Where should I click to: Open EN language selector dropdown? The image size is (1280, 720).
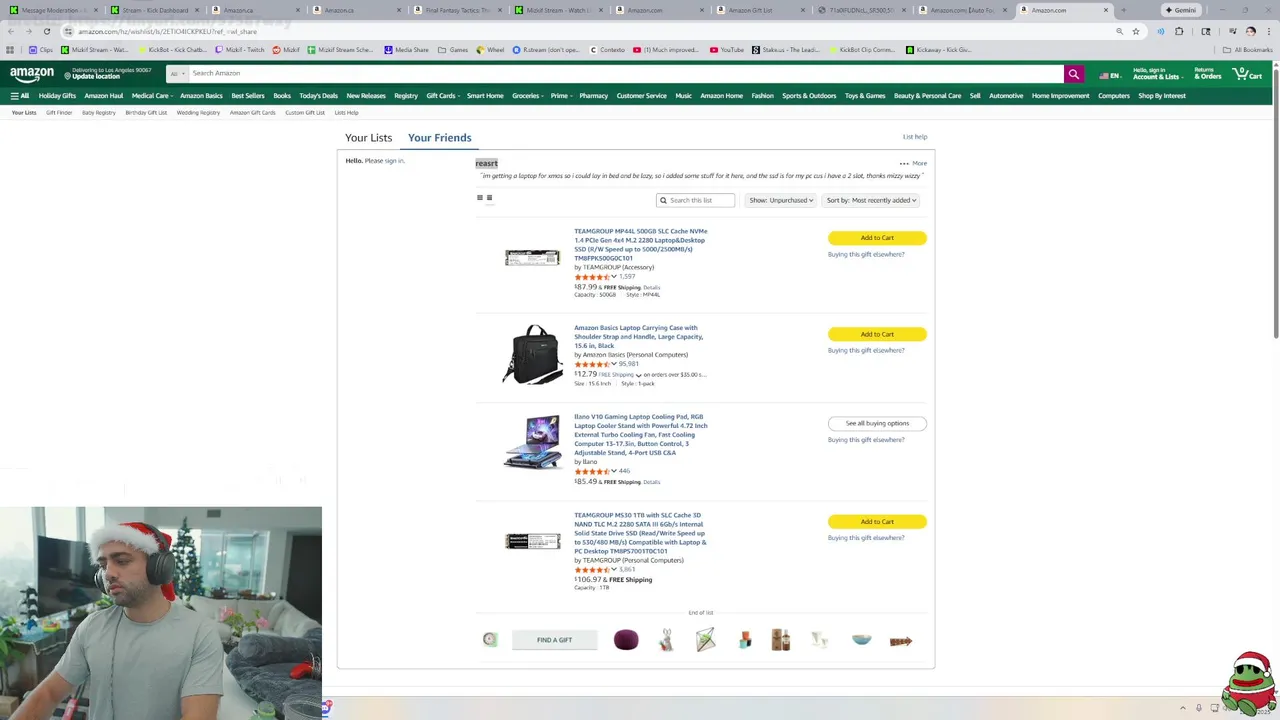coord(1109,75)
